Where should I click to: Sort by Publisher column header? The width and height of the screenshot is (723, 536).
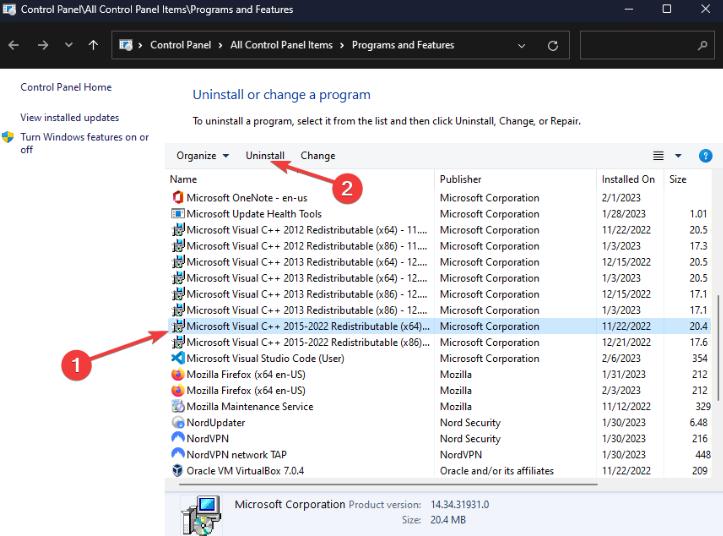tap(461, 179)
